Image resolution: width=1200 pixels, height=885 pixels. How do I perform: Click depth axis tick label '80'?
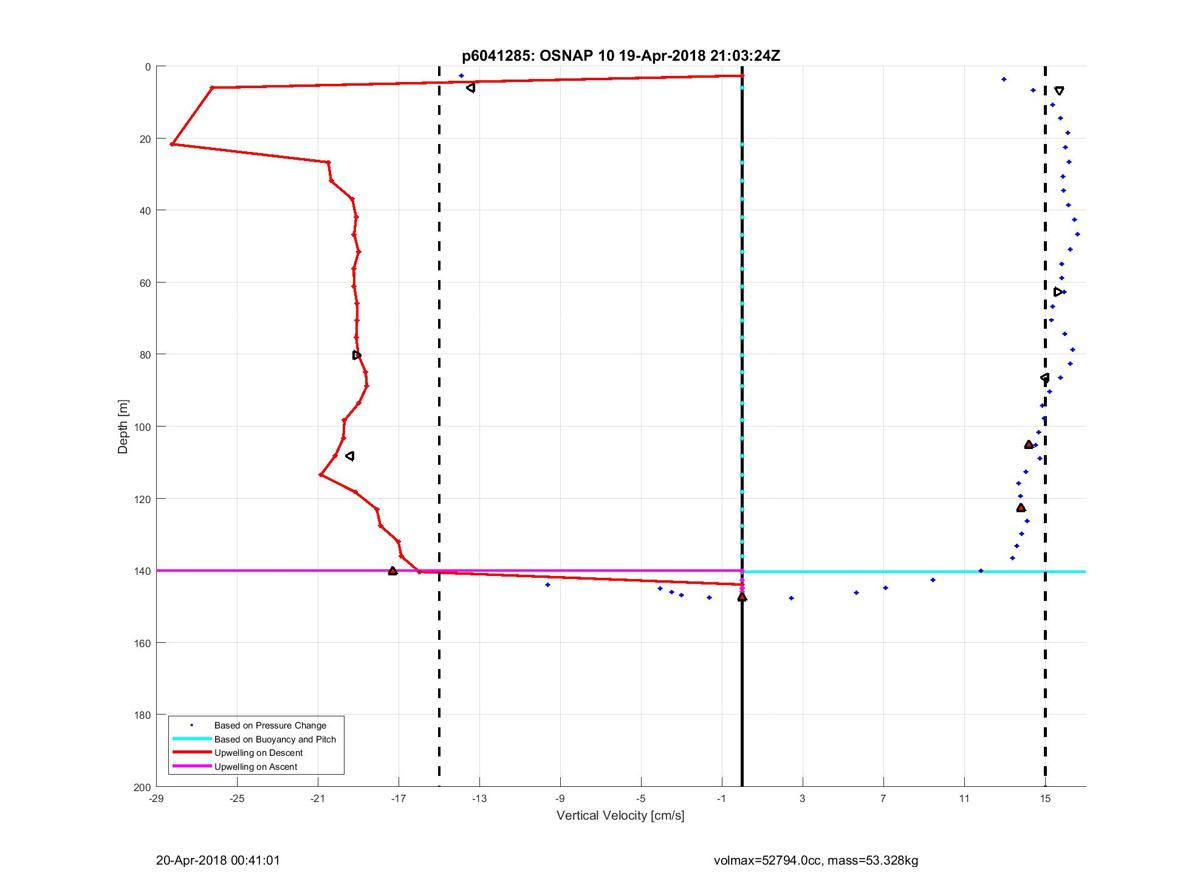click(x=145, y=355)
